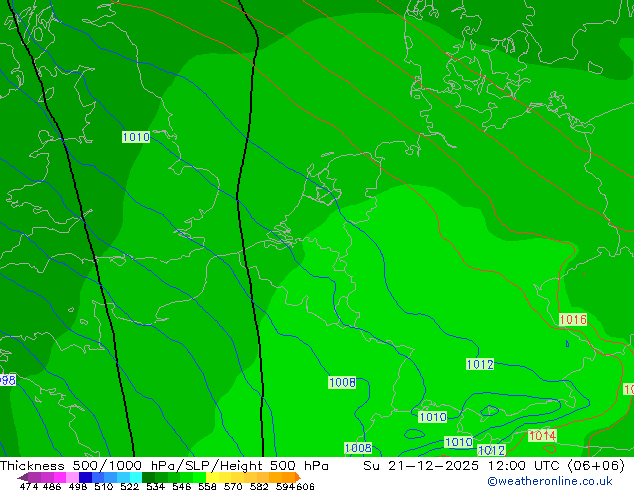Viewport: 634px width, 490px height.
Task: Select the cyan legend swatch near 522
Action: (x=136, y=477)
